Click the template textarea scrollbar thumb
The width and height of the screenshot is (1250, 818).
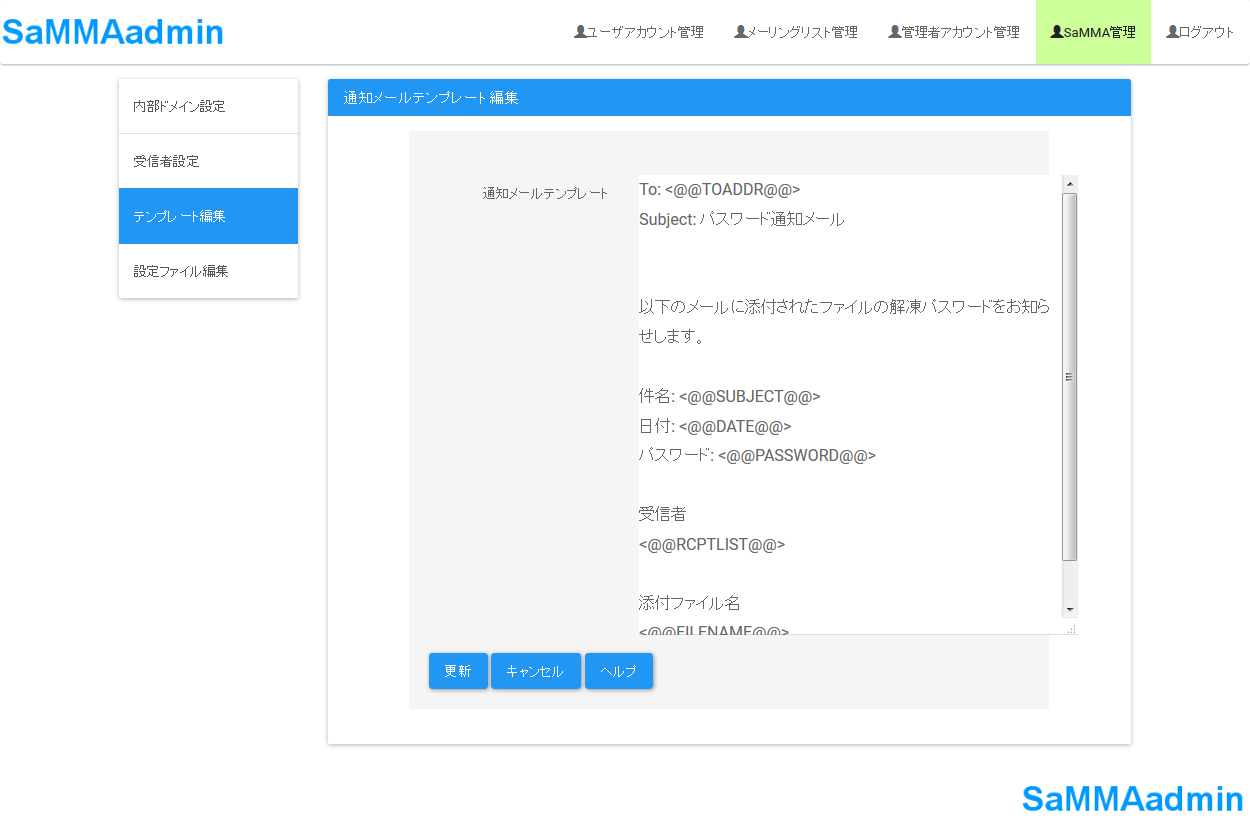[x=1070, y=377]
